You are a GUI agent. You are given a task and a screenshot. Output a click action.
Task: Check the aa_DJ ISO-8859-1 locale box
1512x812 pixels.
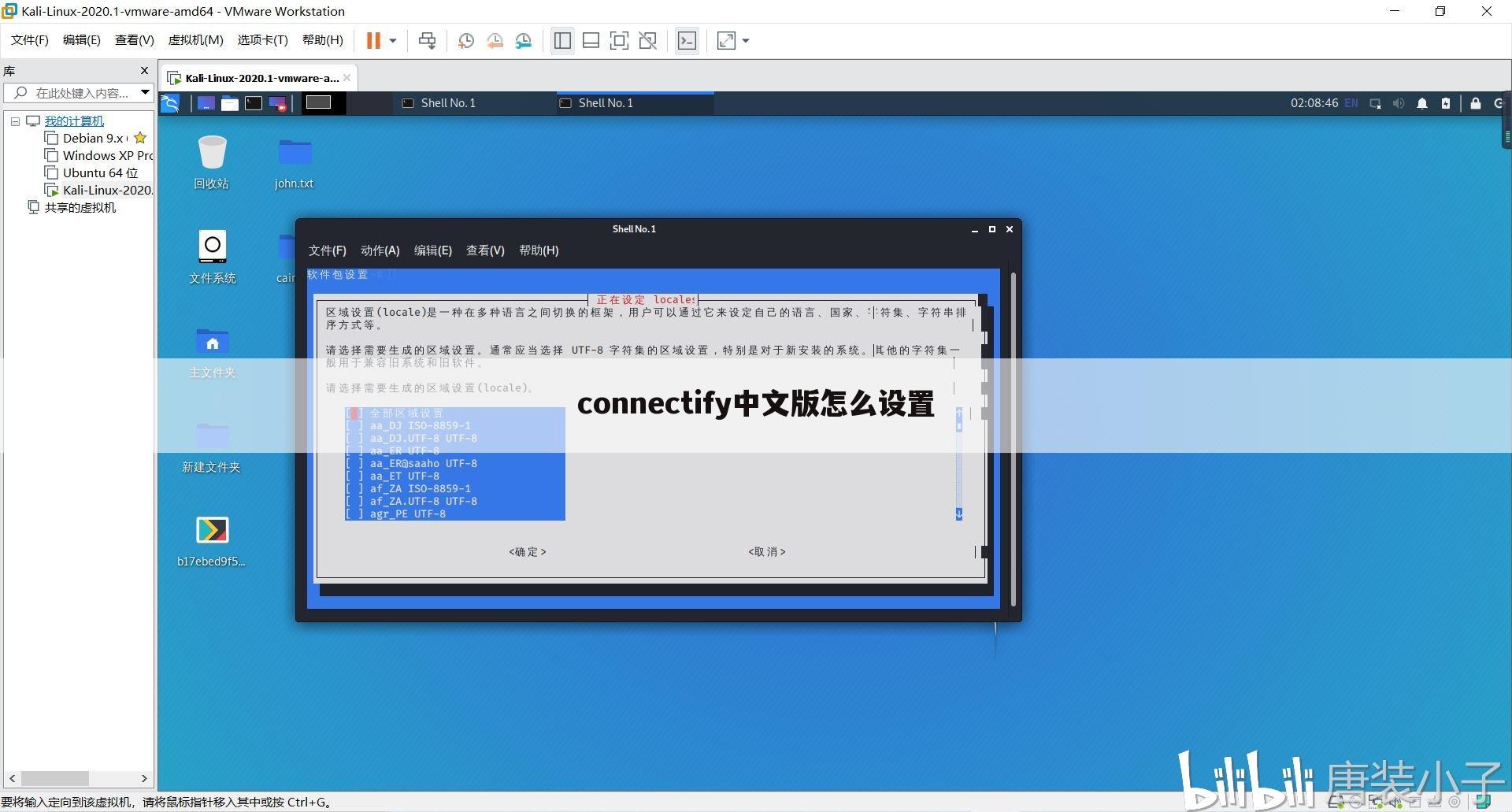click(354, 425)
